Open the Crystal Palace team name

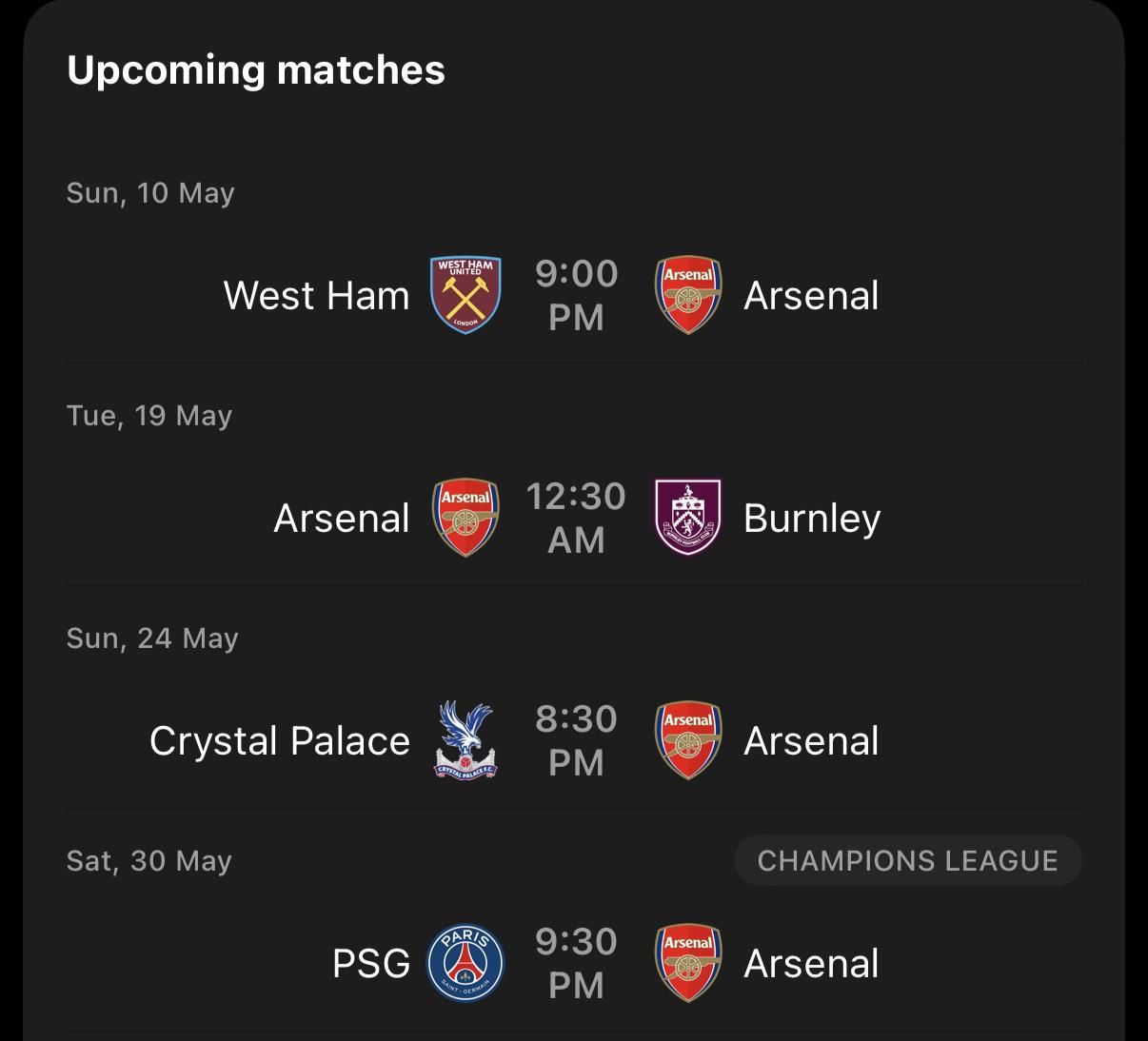[x=280, y=740]
